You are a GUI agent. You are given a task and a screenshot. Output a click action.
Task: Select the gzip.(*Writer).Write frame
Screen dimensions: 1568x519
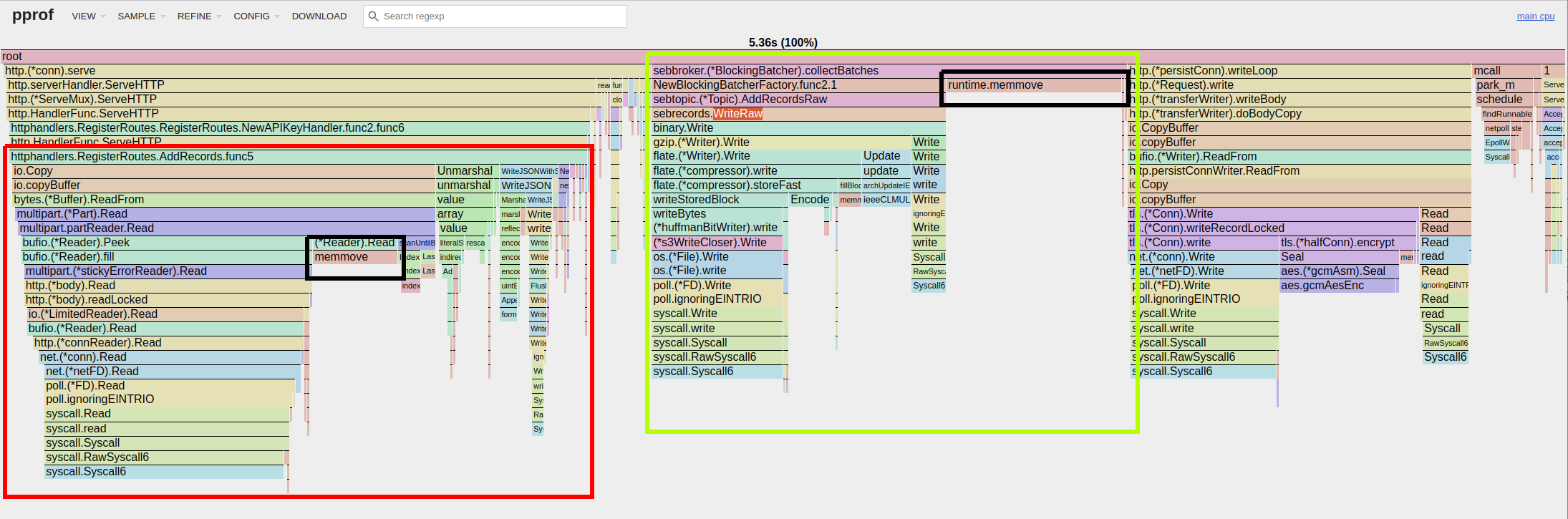780,142
